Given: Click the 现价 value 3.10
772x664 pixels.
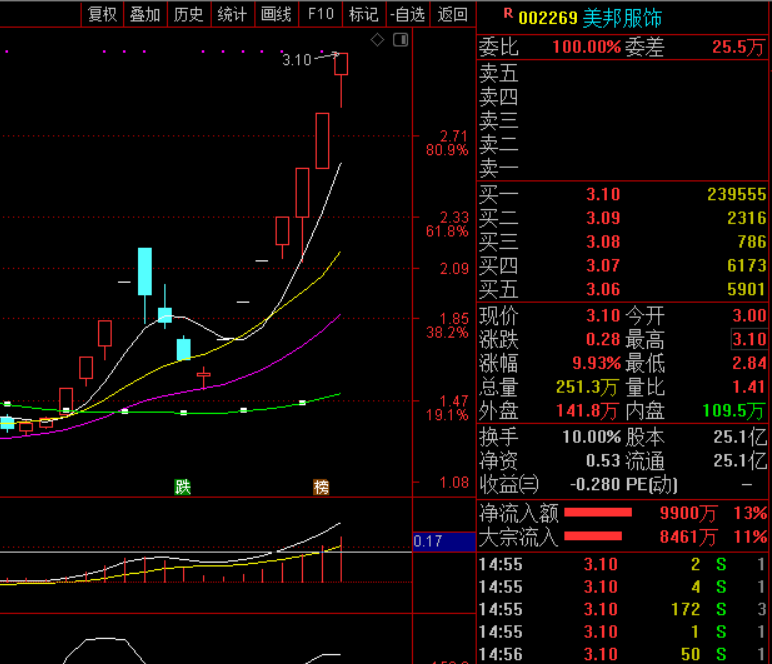Looking at the screenshot, I should click(x=603, y=316).
